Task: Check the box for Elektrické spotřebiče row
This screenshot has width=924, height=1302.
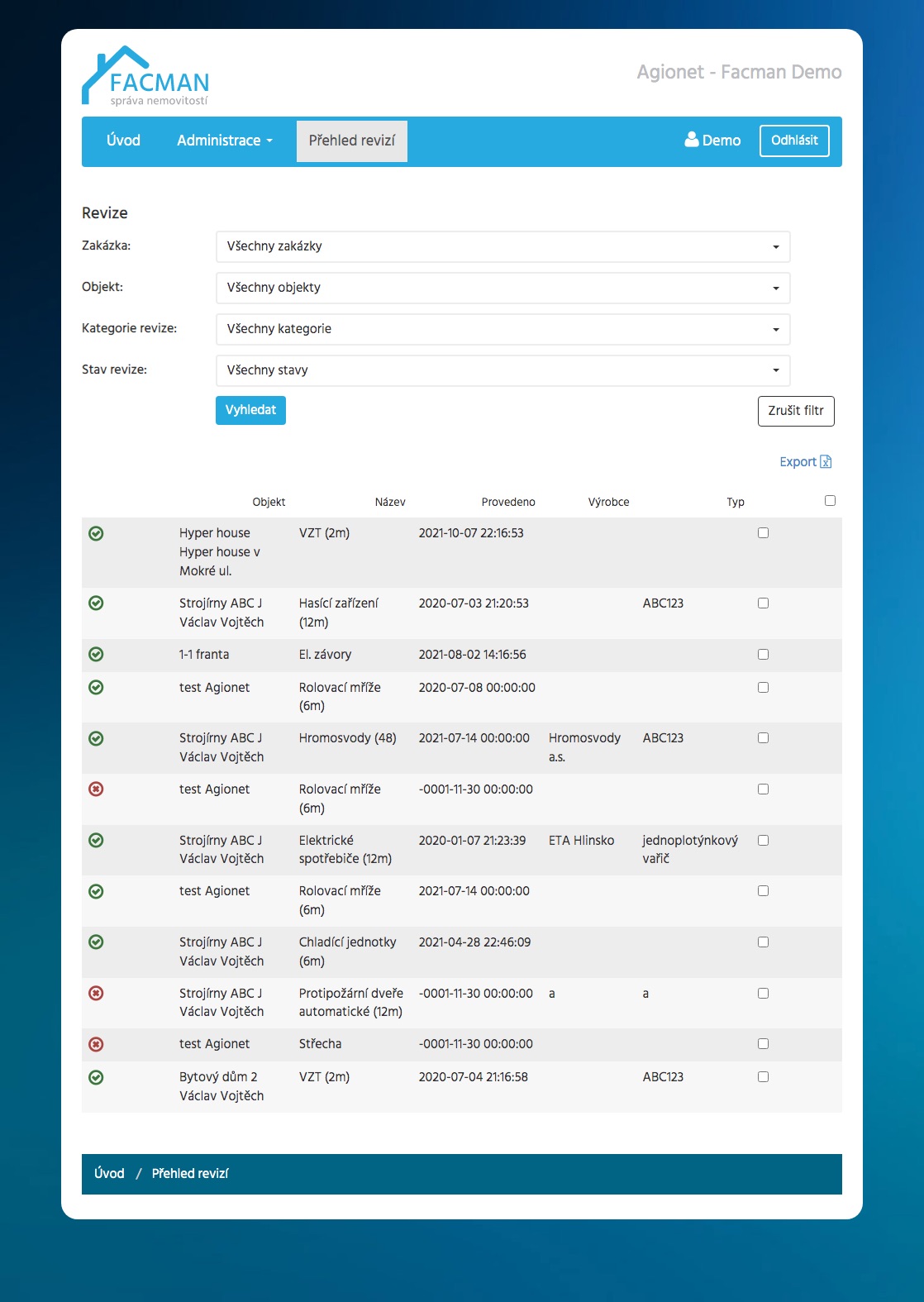Action: (x=763, y=840)
